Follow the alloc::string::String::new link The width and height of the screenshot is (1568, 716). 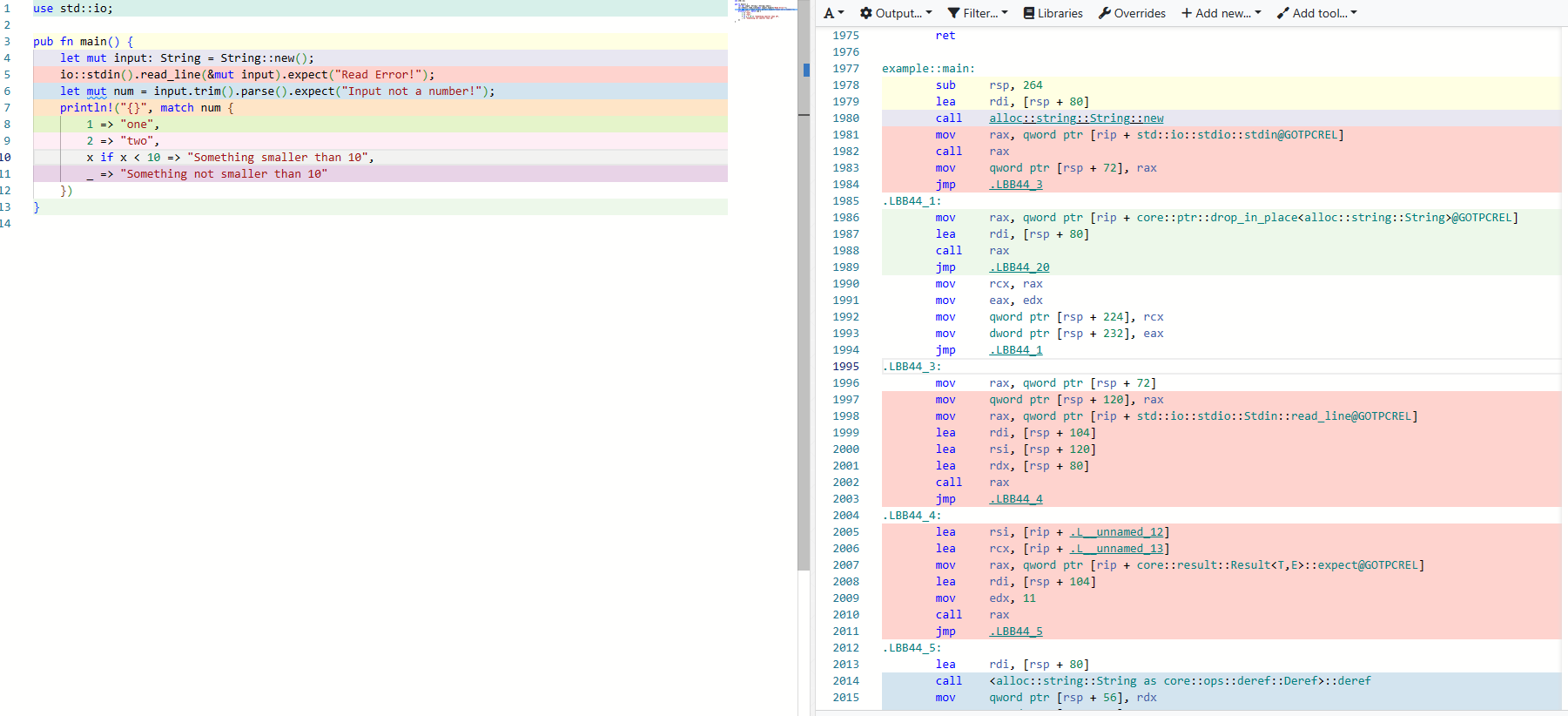pos(1075,118)
